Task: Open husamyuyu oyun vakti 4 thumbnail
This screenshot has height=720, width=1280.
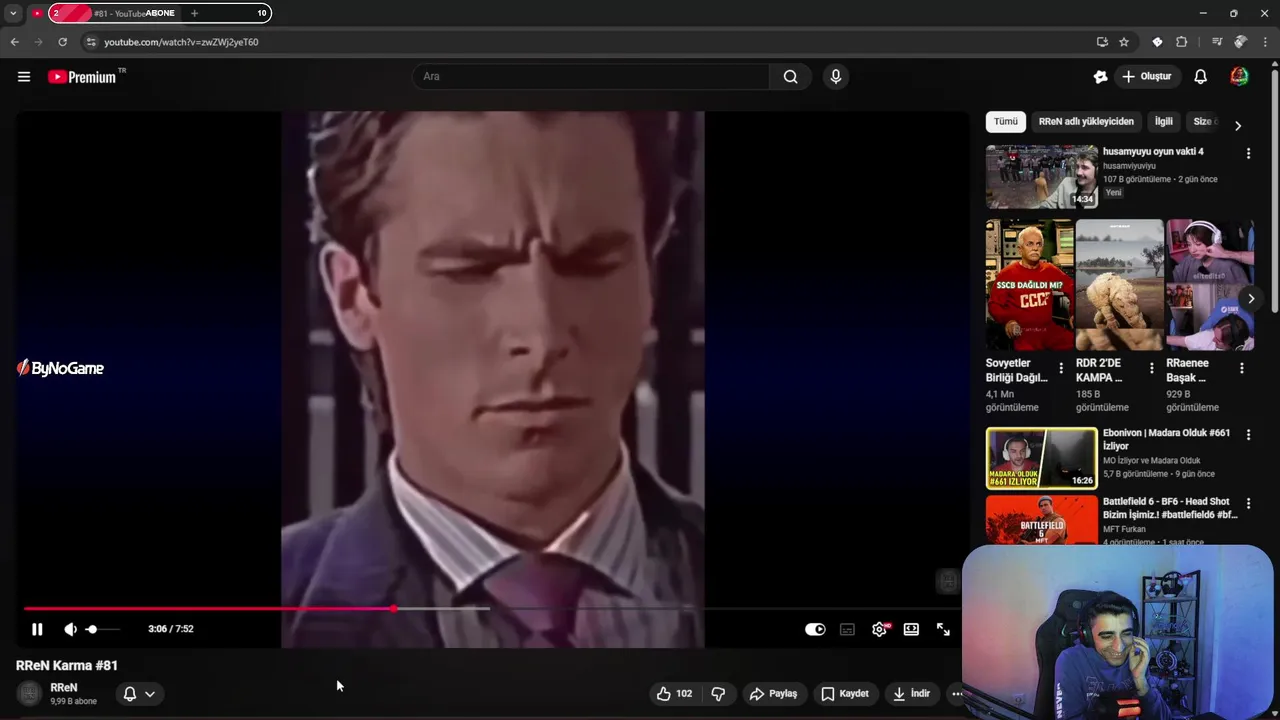Action: tap(1042, 177)
